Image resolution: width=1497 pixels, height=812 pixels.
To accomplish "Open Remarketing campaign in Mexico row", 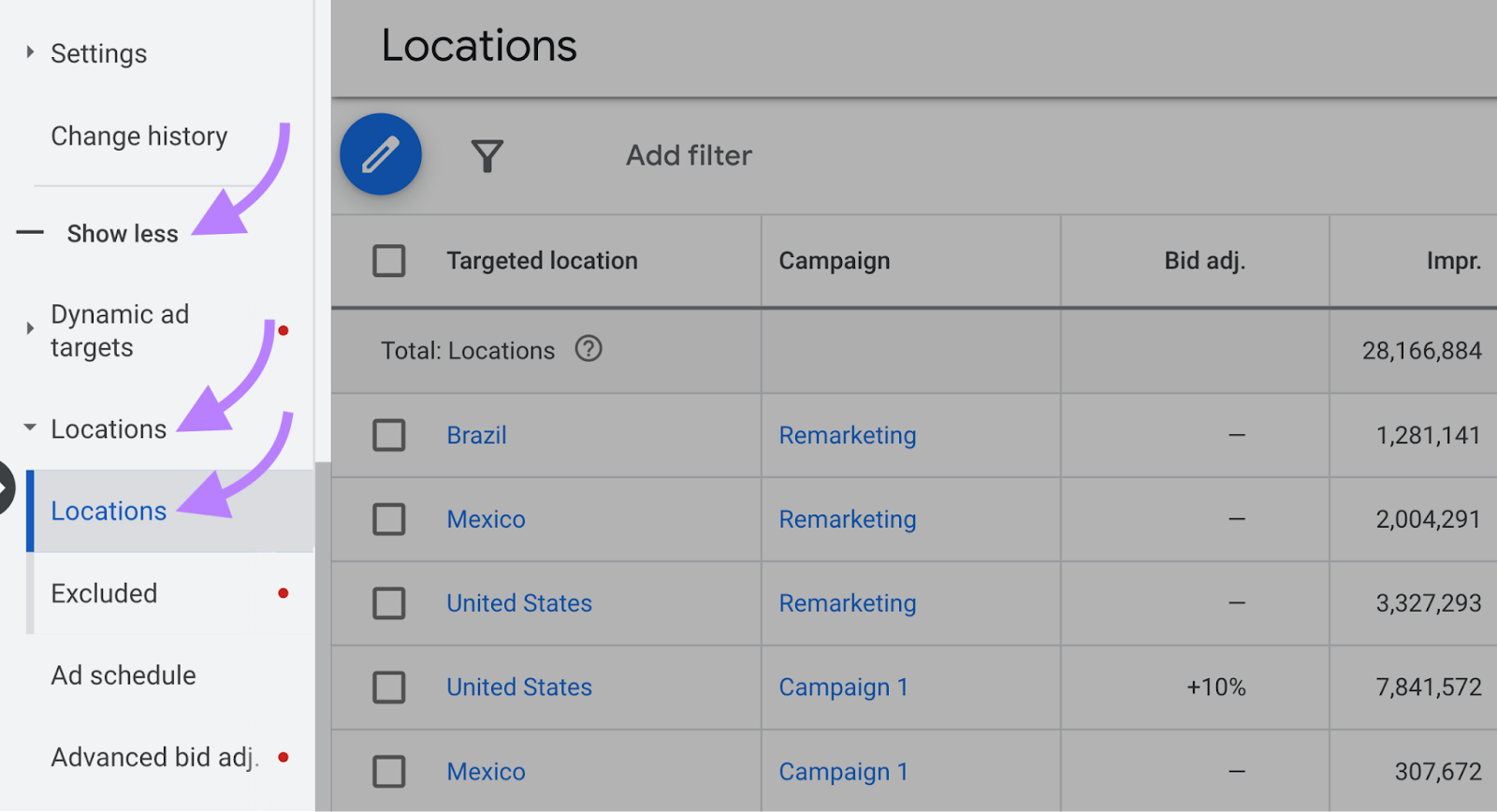I will (x=847, y=519).
